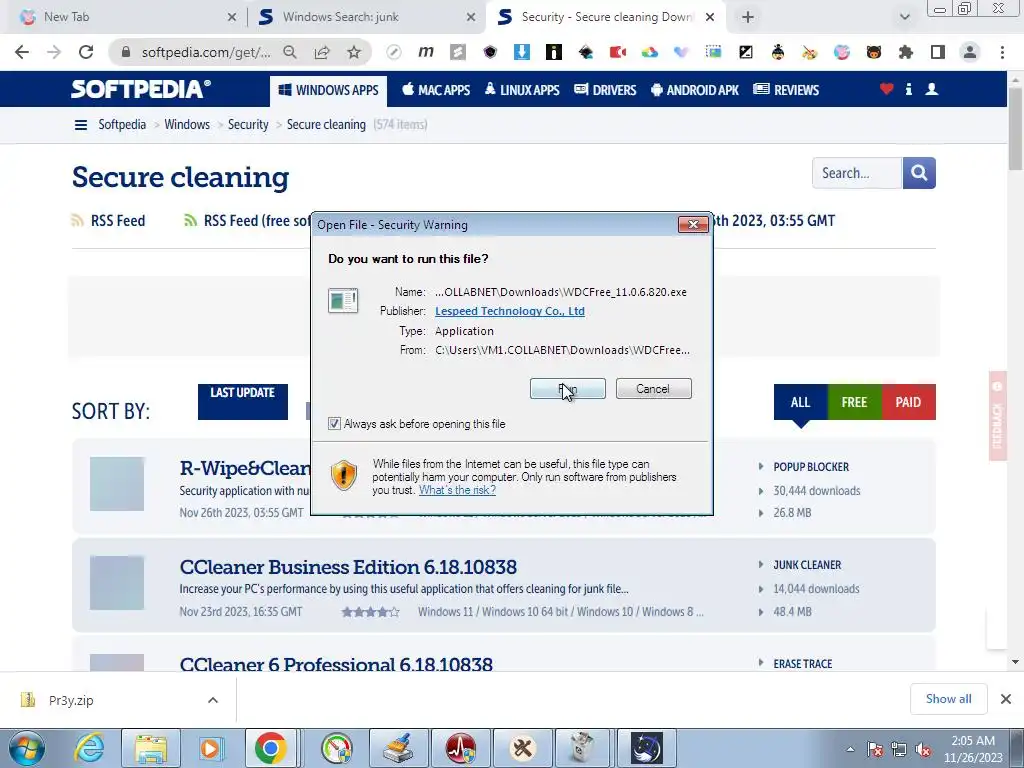Open the Reviews menu item
Image resolution: width=1024 pixels, height=768 pixels.
[x=786, y=90]
